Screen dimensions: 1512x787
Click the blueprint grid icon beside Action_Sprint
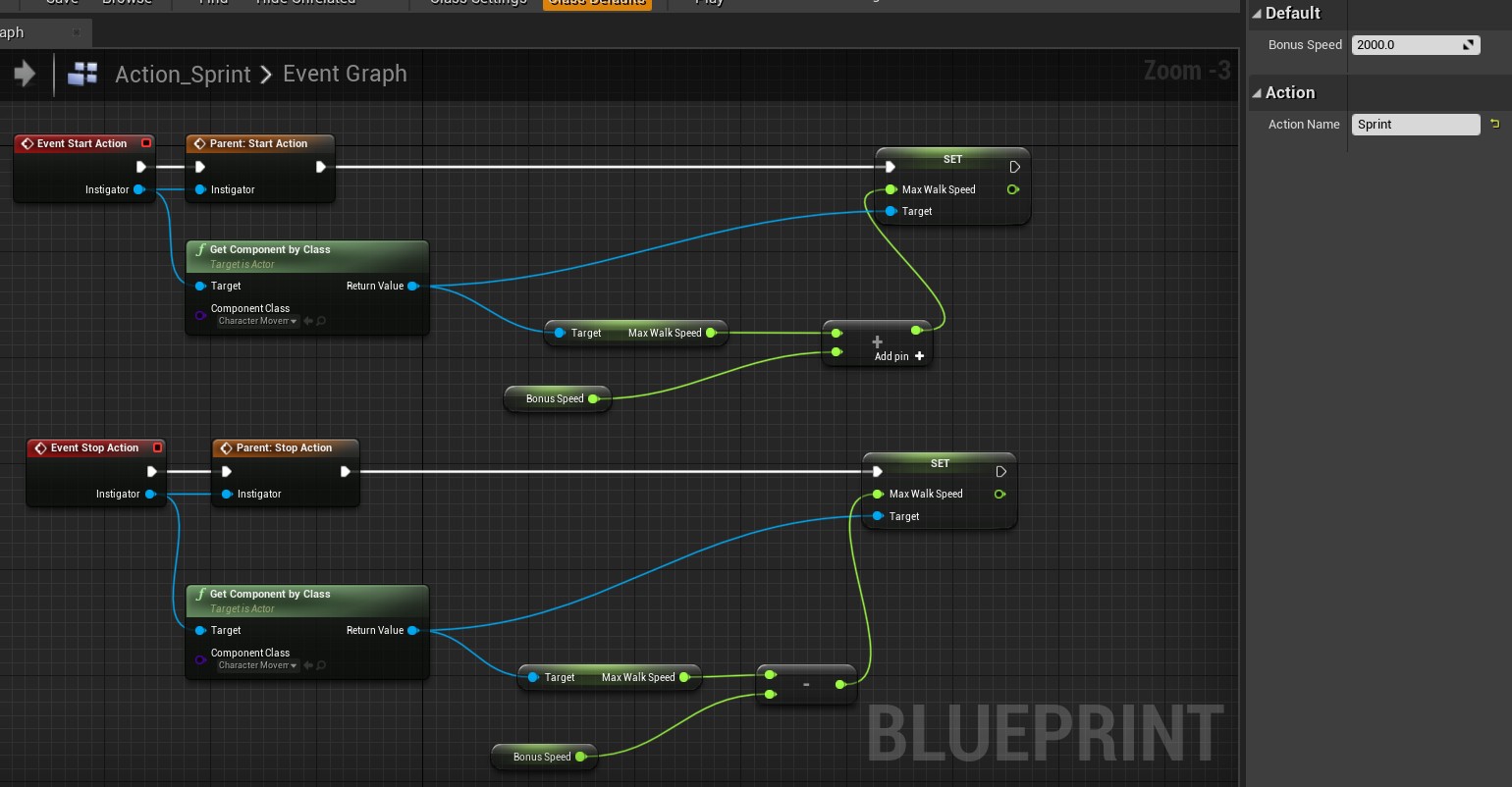click(82, 74)
